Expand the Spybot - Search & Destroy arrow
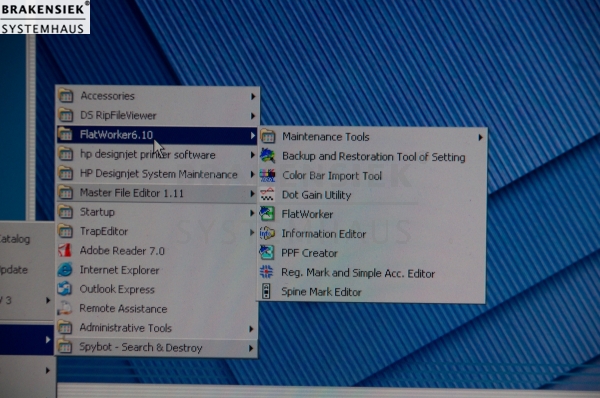Viewport: 600px width, 398px height. click(x=251, y=348)
